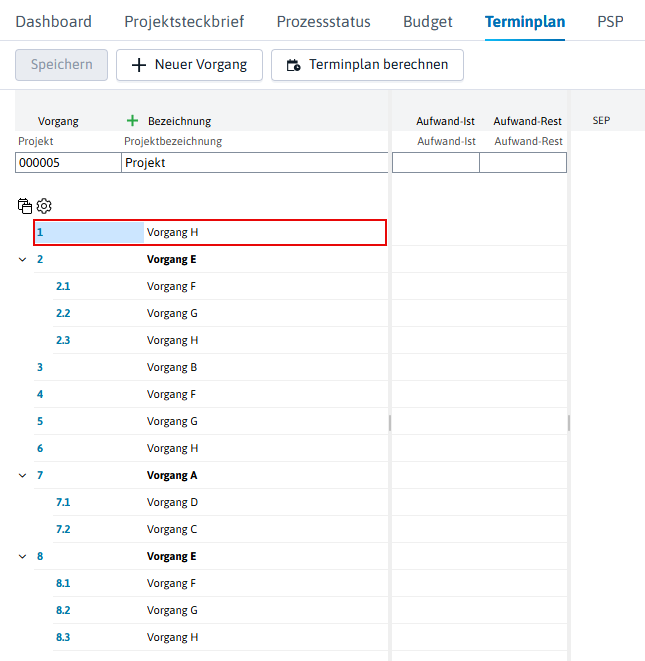Click the copy windows icon above list

click(25, 206)
